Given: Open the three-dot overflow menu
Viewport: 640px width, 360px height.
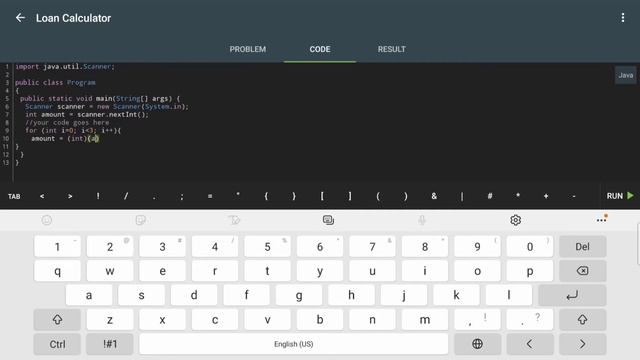Looking at the screenshot, I should [x=622, y=18].
